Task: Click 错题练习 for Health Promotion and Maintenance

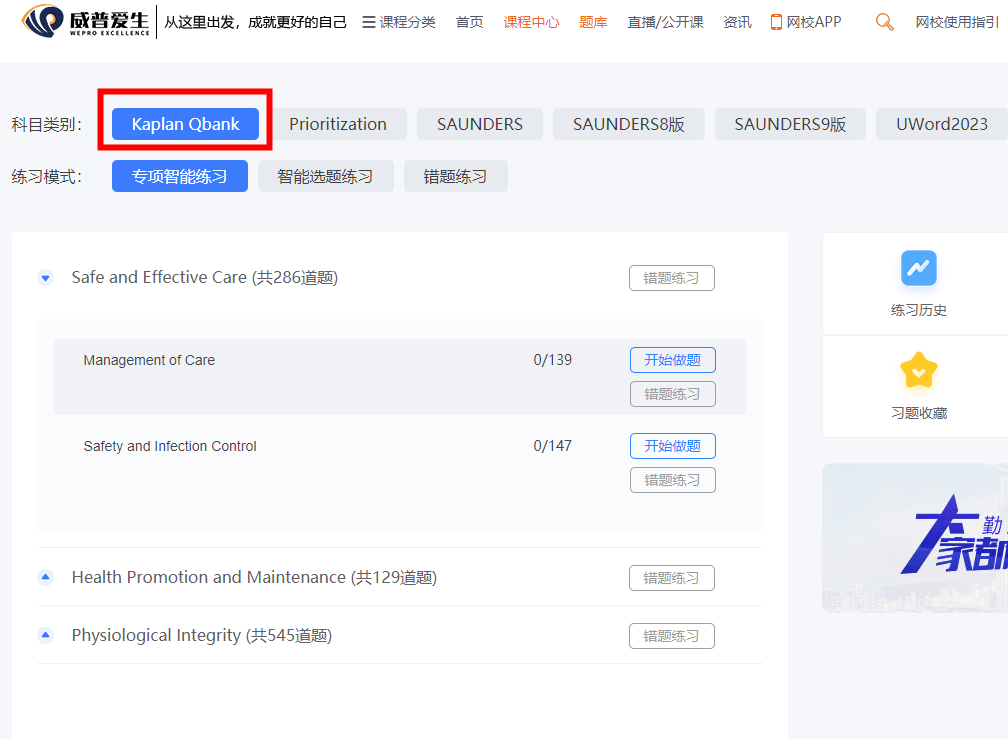Action: [671, 578]
